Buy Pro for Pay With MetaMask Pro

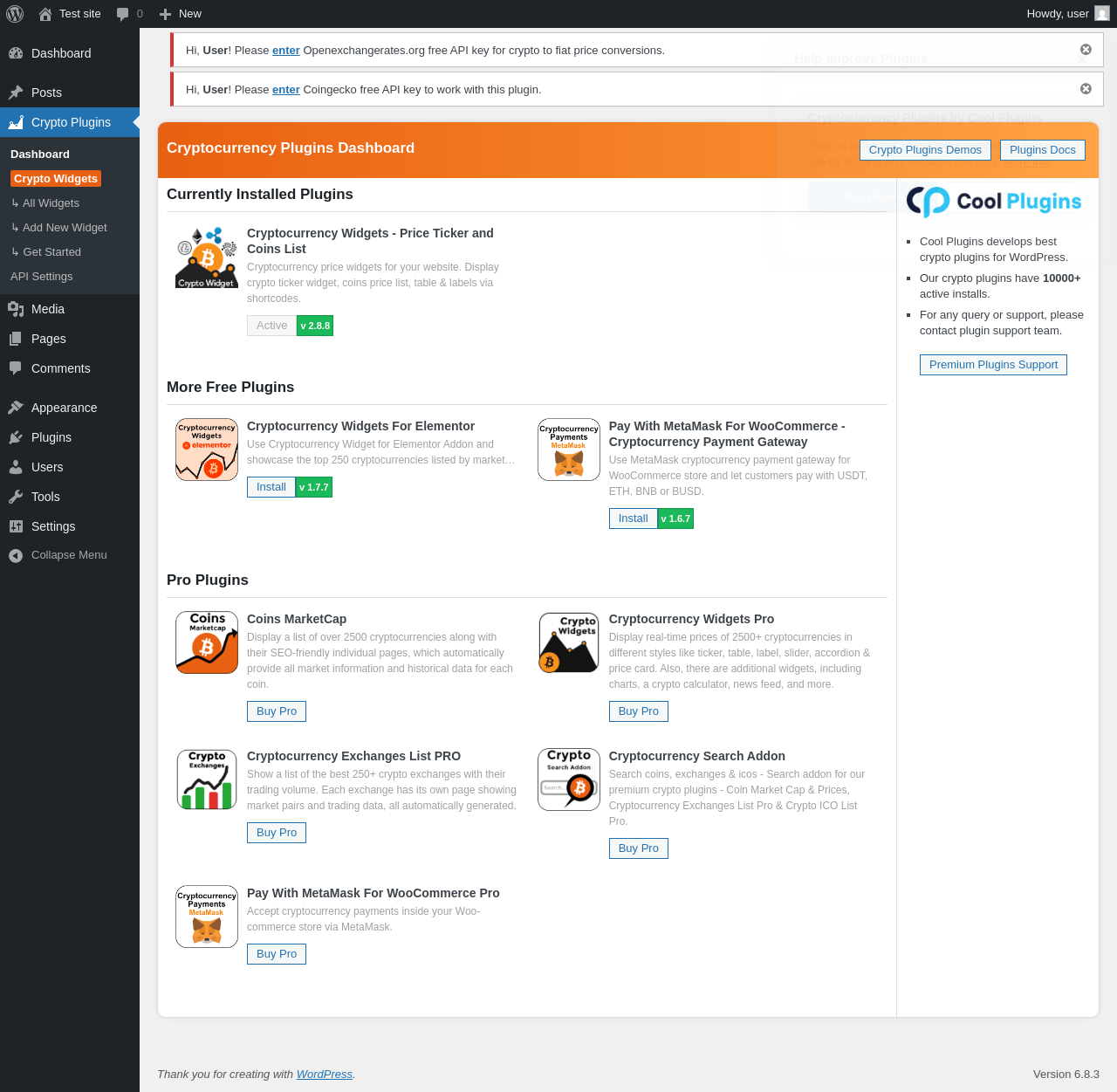(277, 954)
